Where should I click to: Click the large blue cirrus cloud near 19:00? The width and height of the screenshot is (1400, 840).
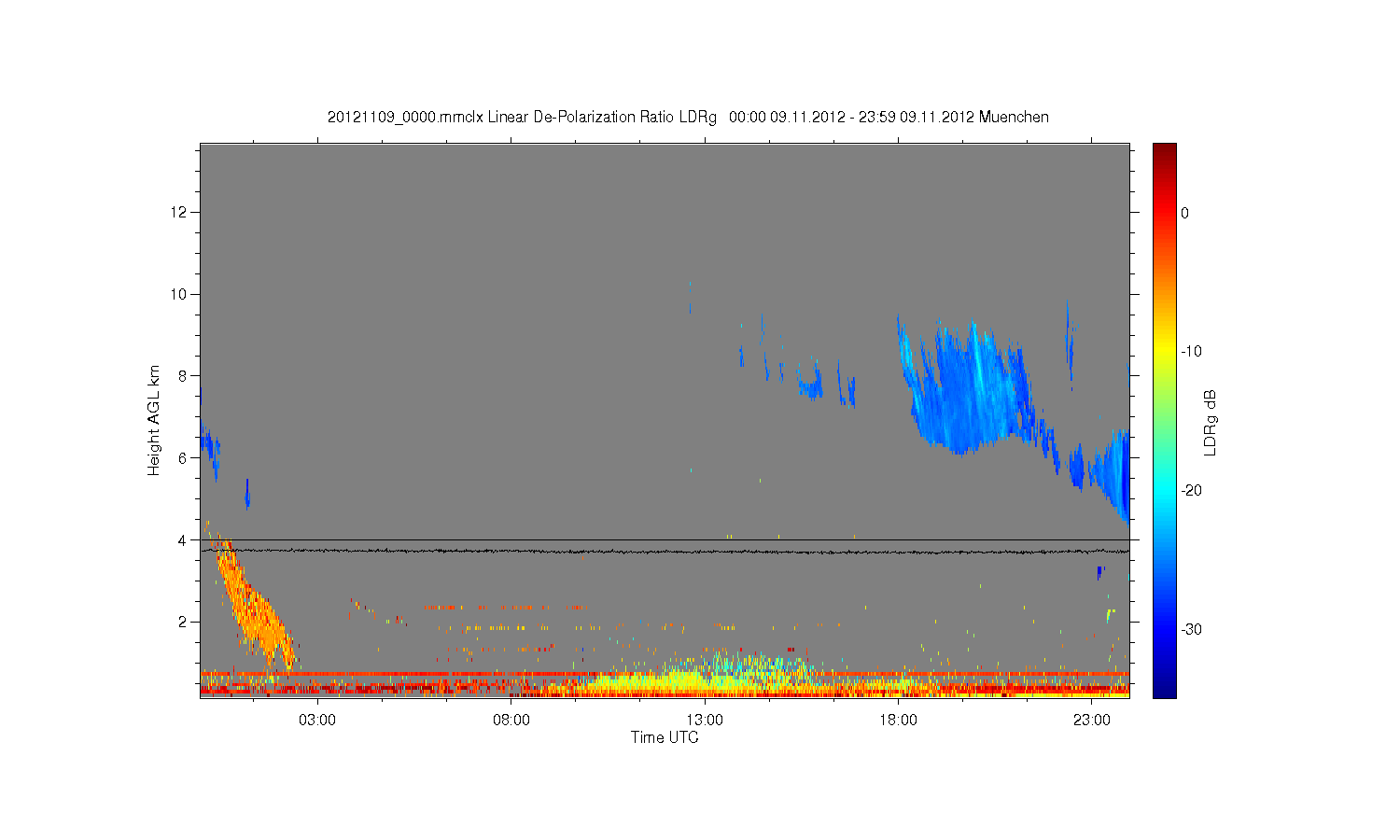pyautogui.click(x=966, y=392)
